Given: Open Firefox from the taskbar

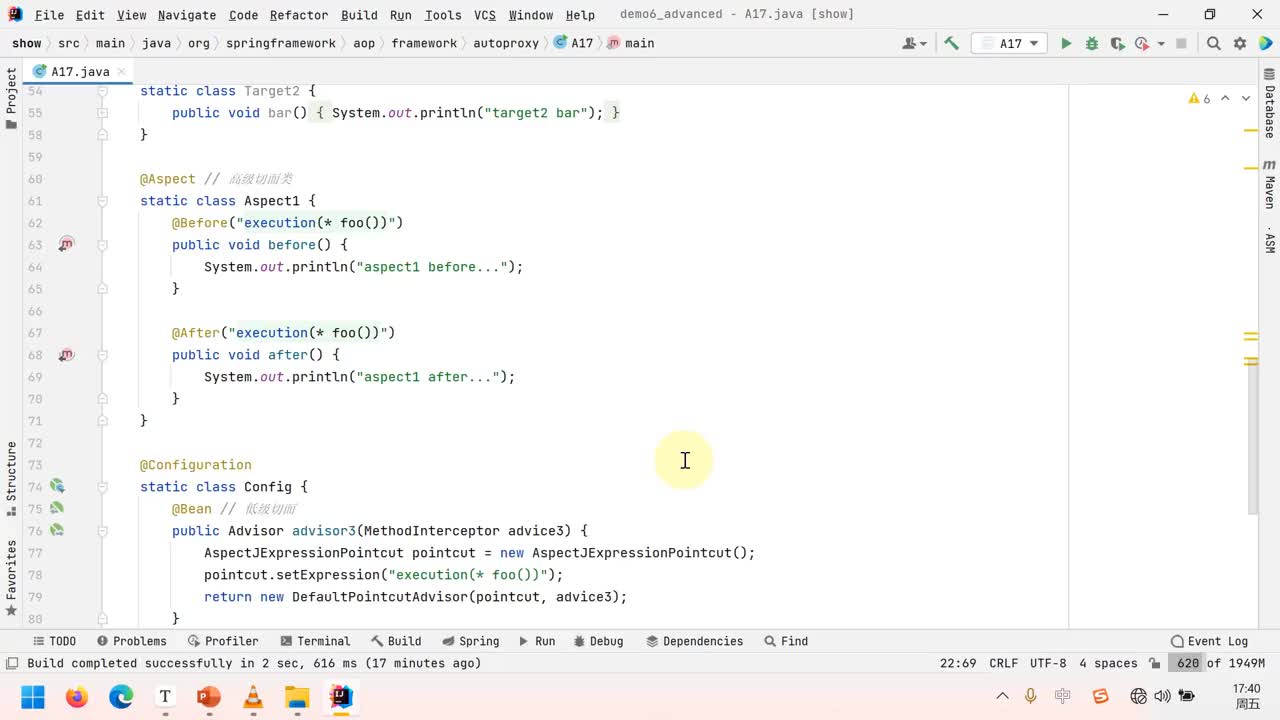Looking at the screenshot, I should pyautogui.click(x=77, y=696).
